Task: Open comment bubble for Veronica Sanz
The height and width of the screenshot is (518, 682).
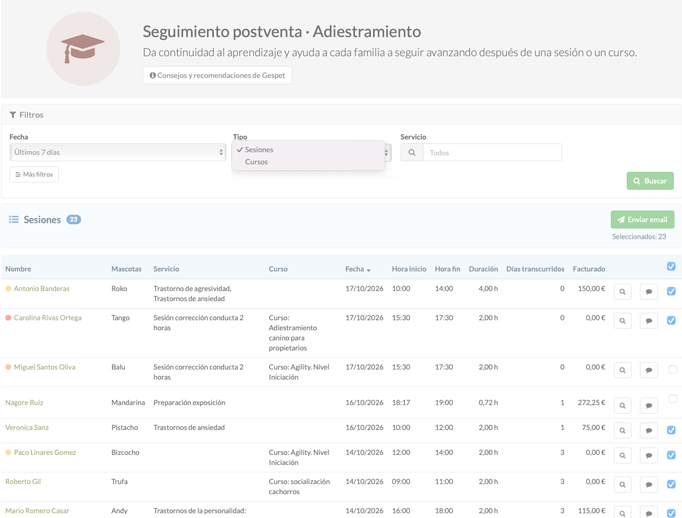Action: (x=649, y=431)
